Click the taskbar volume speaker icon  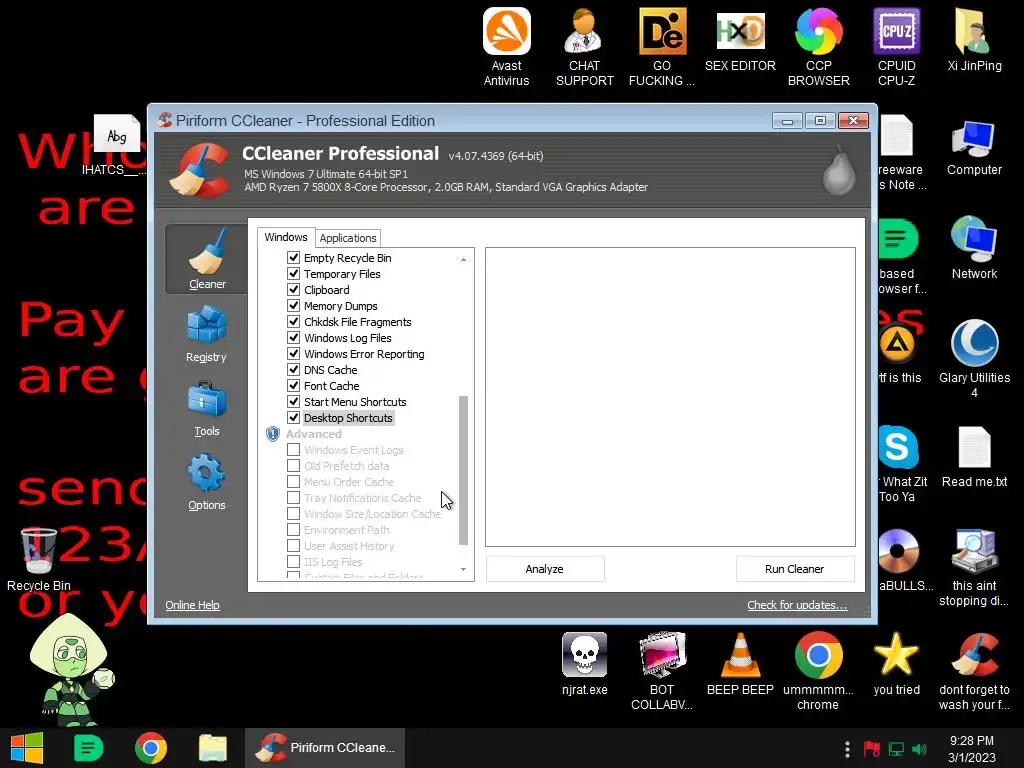tap(920, 749)
